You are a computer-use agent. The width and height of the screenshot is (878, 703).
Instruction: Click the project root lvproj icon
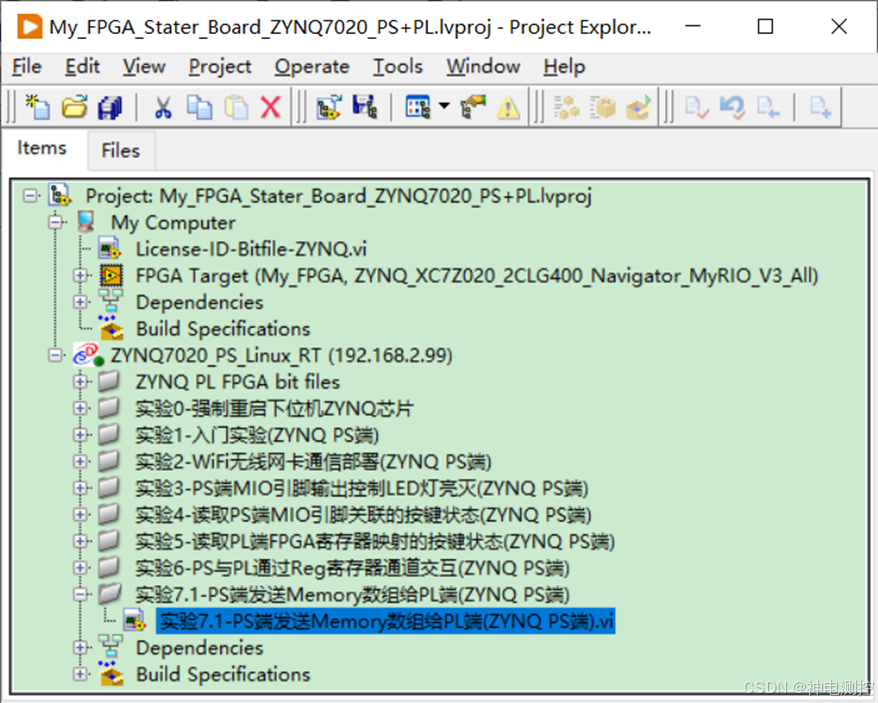click(60, 195)
